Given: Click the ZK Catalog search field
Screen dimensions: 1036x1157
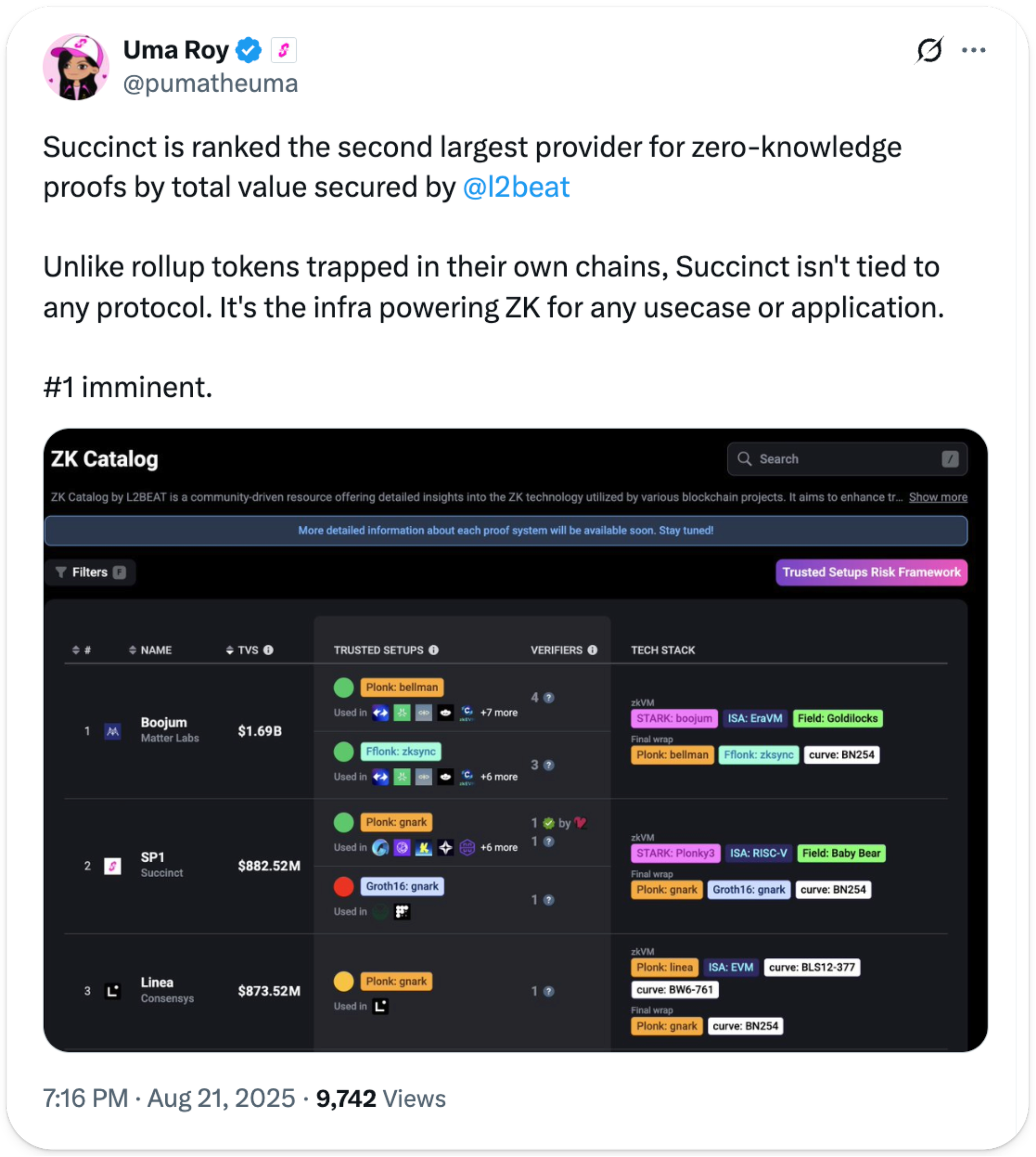Looking at the screenshot, I should click(846, 459).
